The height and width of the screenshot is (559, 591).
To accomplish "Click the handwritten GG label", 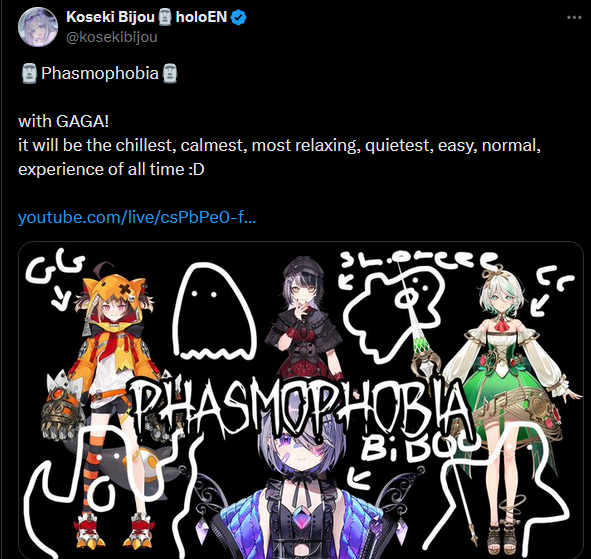I will (x=55, y=268).
